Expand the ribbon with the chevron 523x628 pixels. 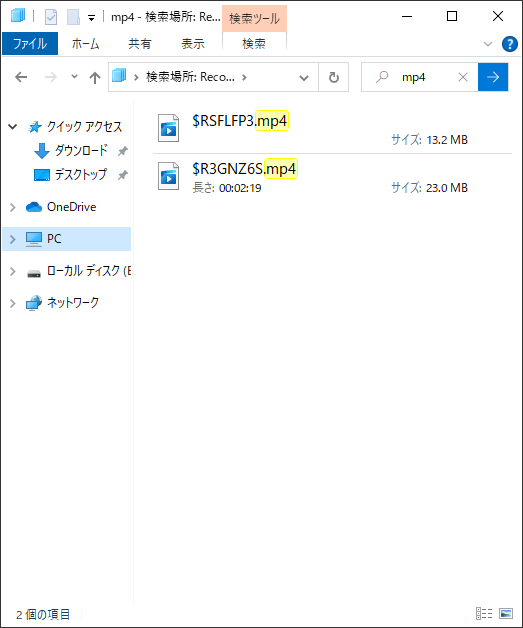488,44
